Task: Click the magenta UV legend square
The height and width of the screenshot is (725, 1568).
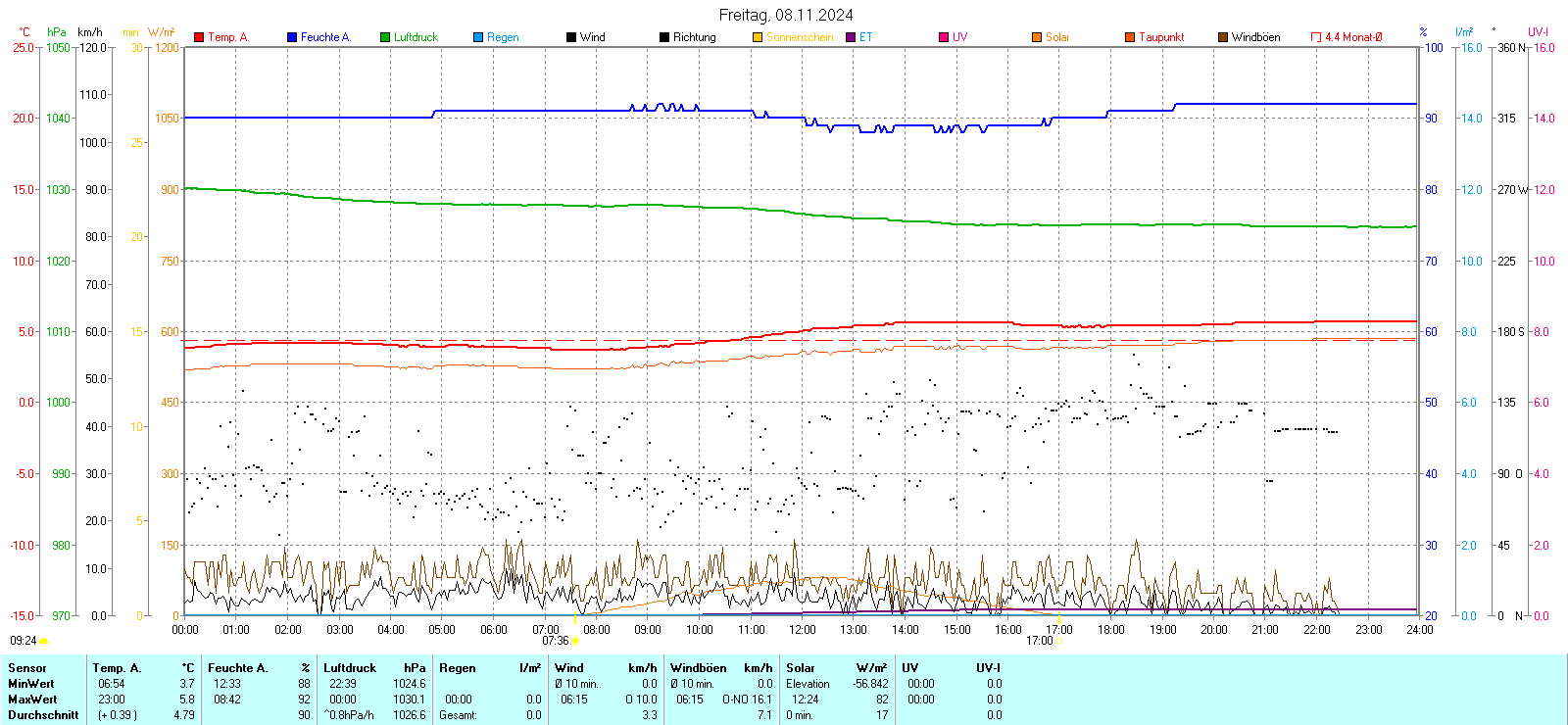Action: (x=944, y=37)
